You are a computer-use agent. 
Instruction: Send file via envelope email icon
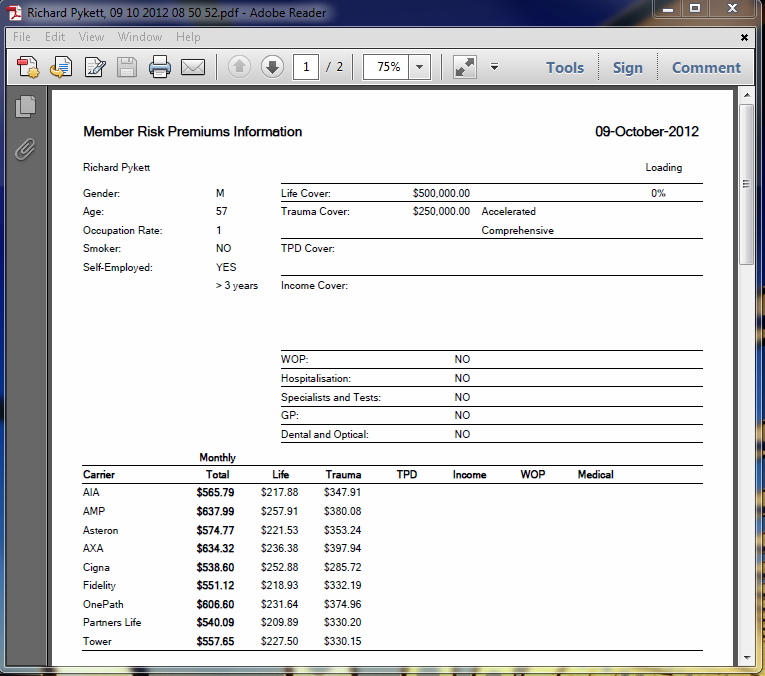click(x=193, y=67)
